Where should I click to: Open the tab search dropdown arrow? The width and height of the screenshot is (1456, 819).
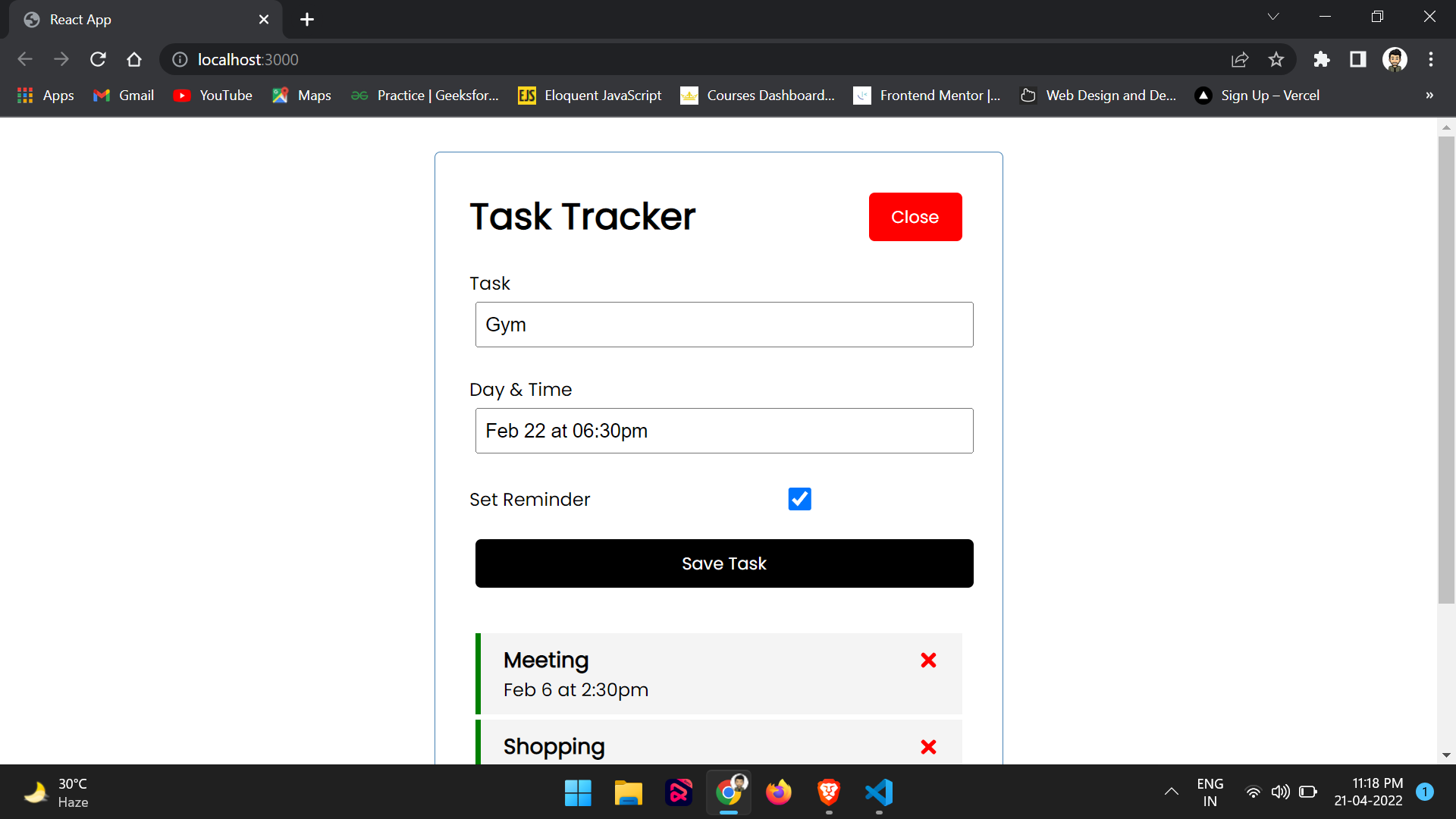1273,17
